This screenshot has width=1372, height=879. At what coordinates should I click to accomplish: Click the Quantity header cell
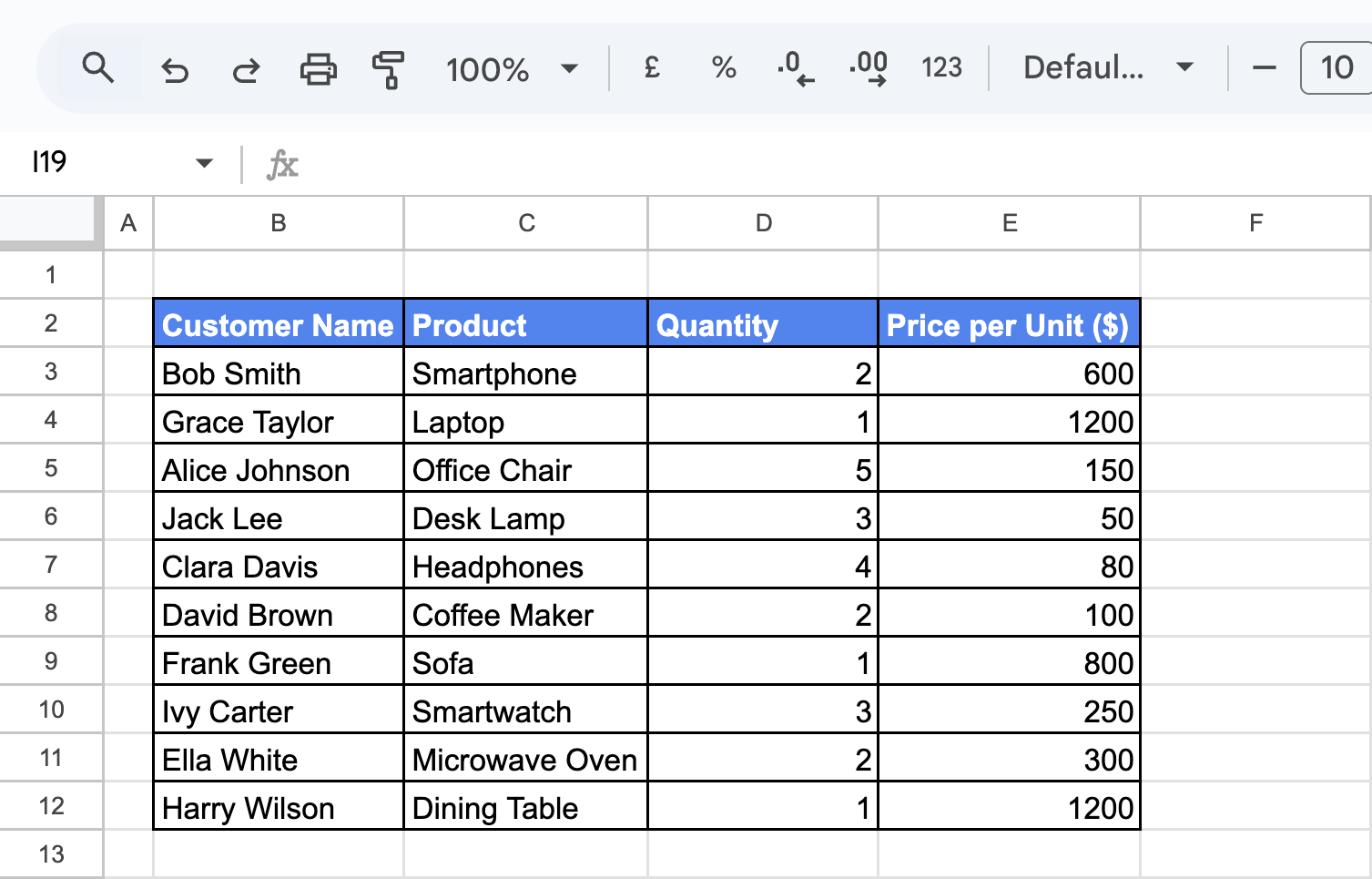tap(763, 323)
